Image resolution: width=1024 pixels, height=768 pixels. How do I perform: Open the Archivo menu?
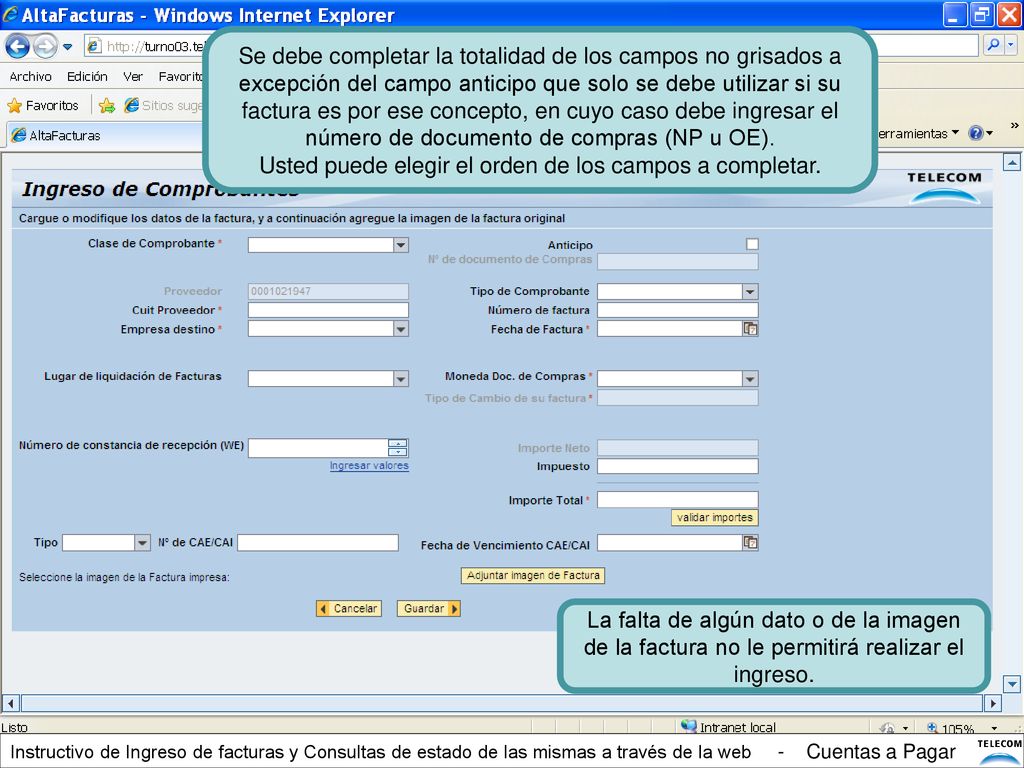[30, 76]
